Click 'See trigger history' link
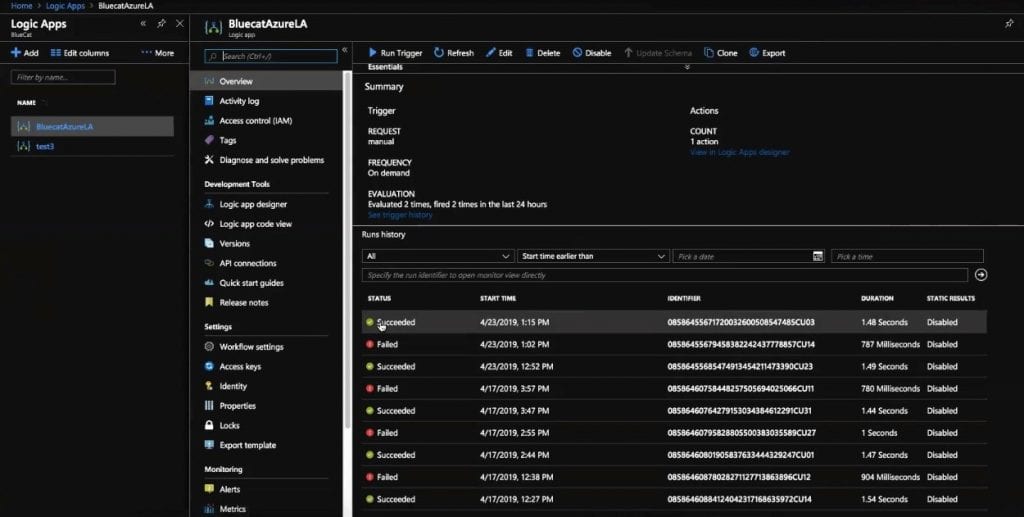The image size is (1024, 517). 400,215
